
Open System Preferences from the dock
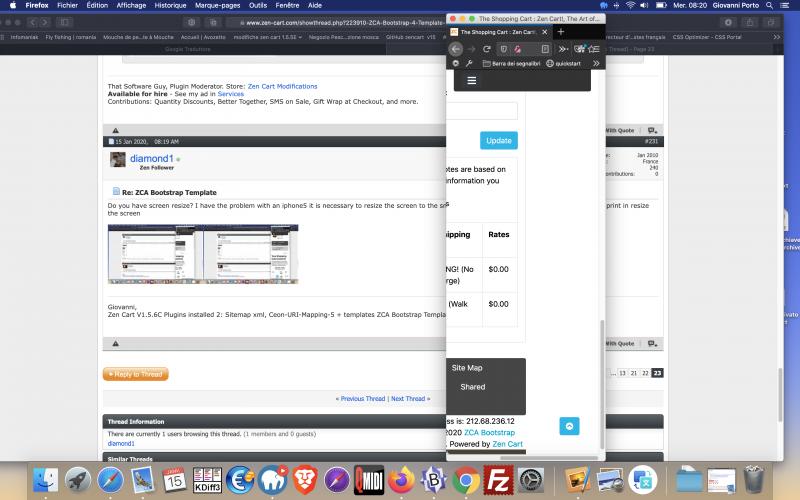[x=531, y=480]
